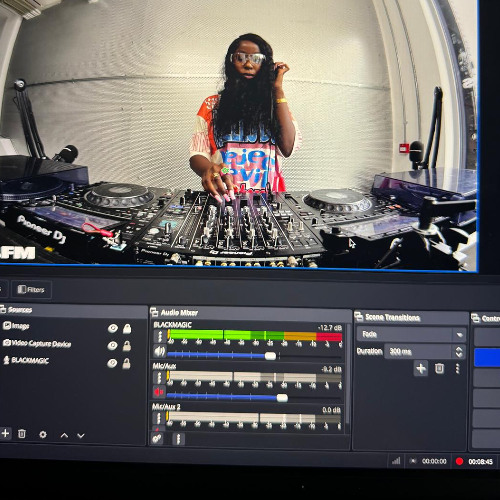Mute the BLACKMAGIC audio channel
500x500 pixels.
pyautogui.click(x=159, y=351)
